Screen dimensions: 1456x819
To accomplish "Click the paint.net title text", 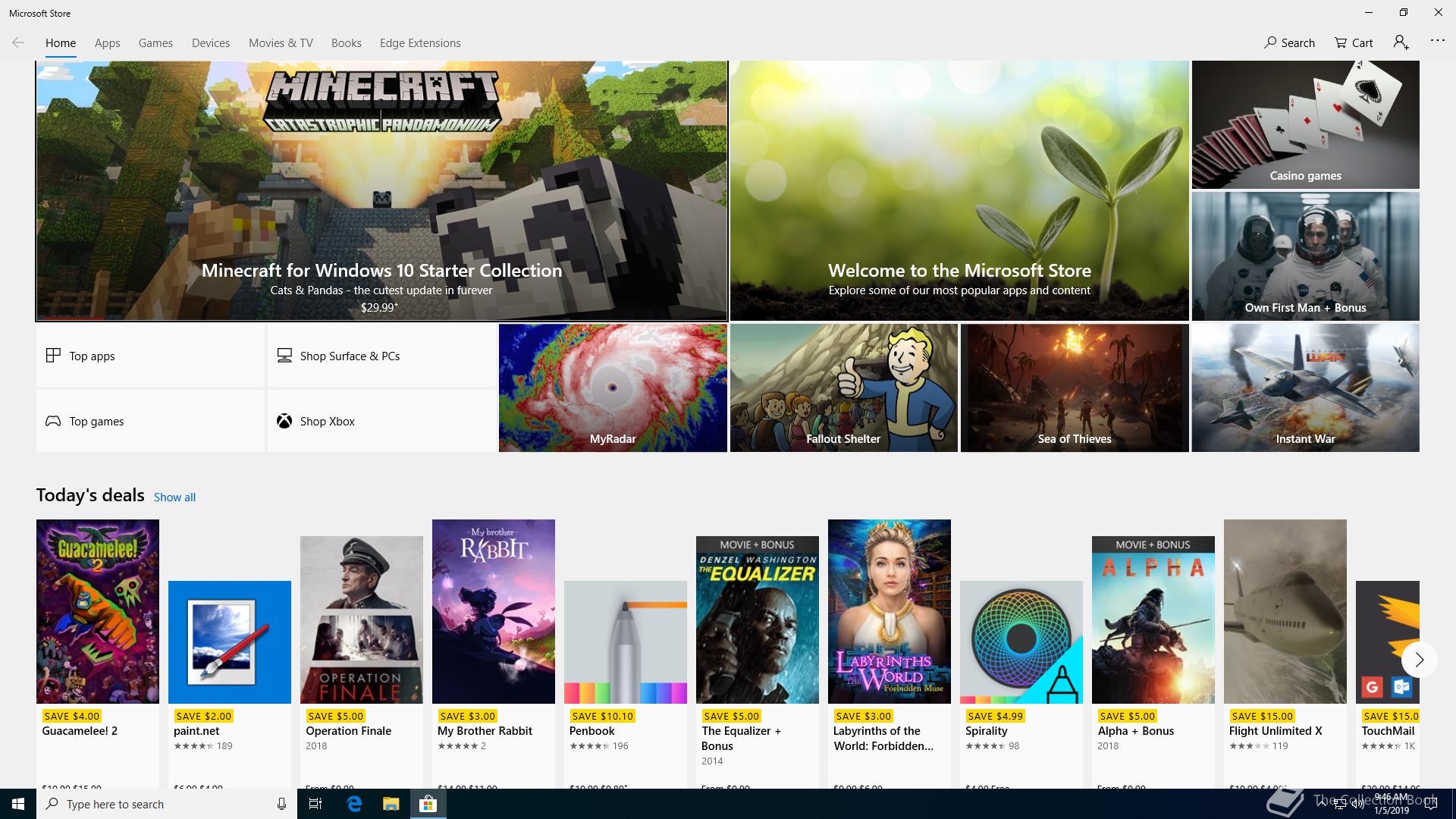I will (x=196, y=731).
